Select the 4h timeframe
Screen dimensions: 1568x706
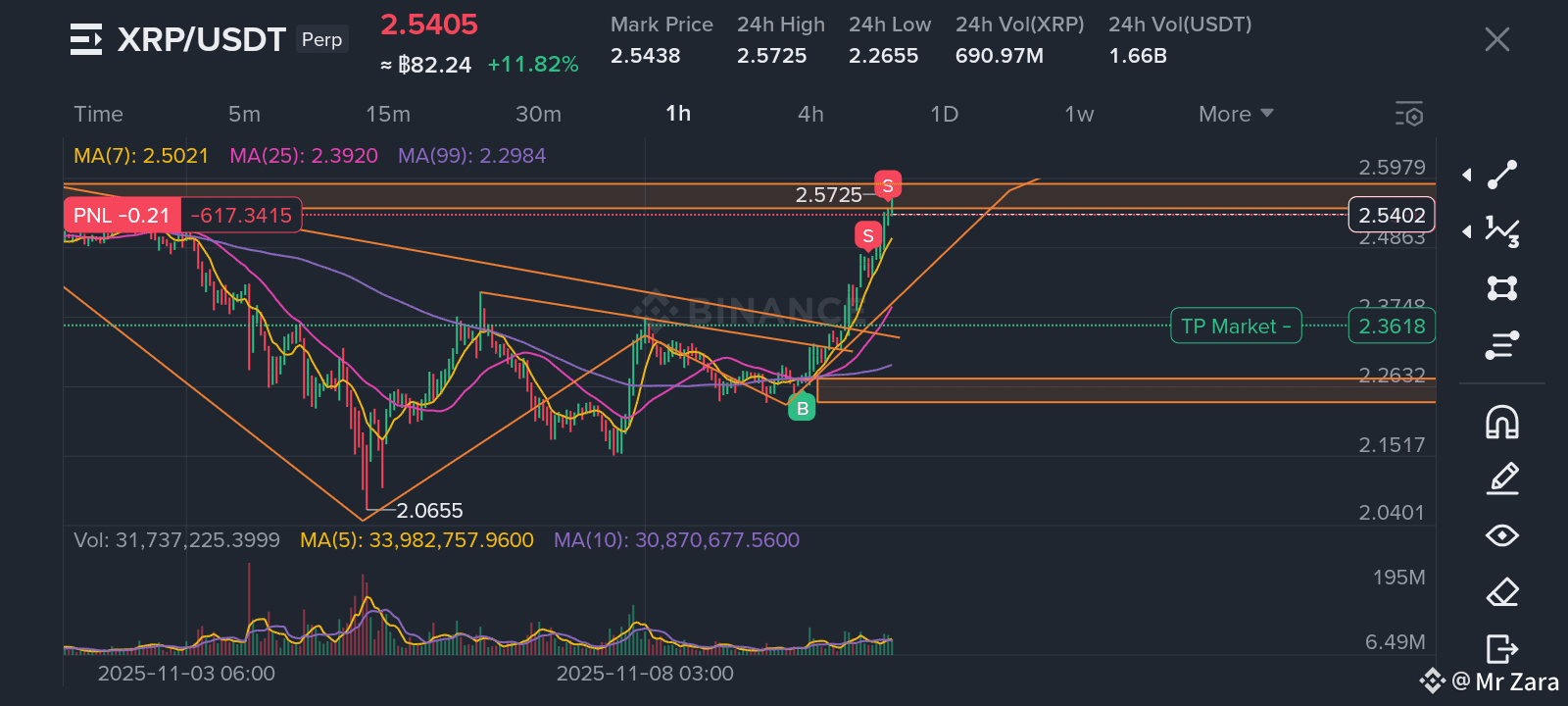click(x=810, y=114)
